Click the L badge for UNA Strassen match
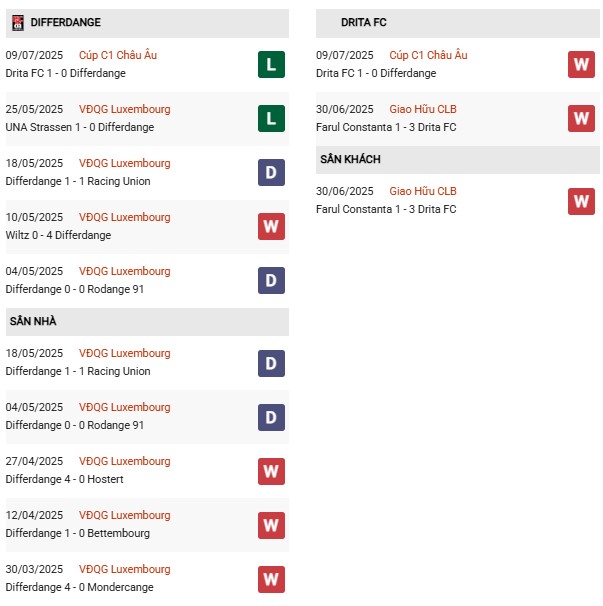The width and height of the screenshot is (603, 606). coord(271,119)
